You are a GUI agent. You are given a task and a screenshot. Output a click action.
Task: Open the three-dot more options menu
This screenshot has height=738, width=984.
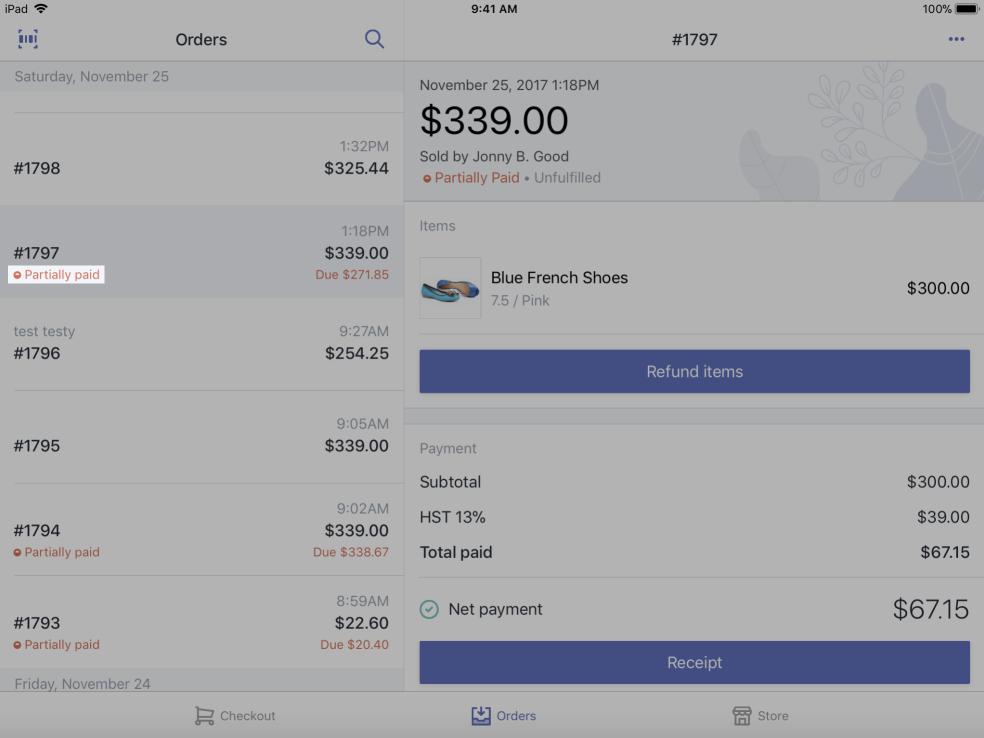[x=956, y=39]
